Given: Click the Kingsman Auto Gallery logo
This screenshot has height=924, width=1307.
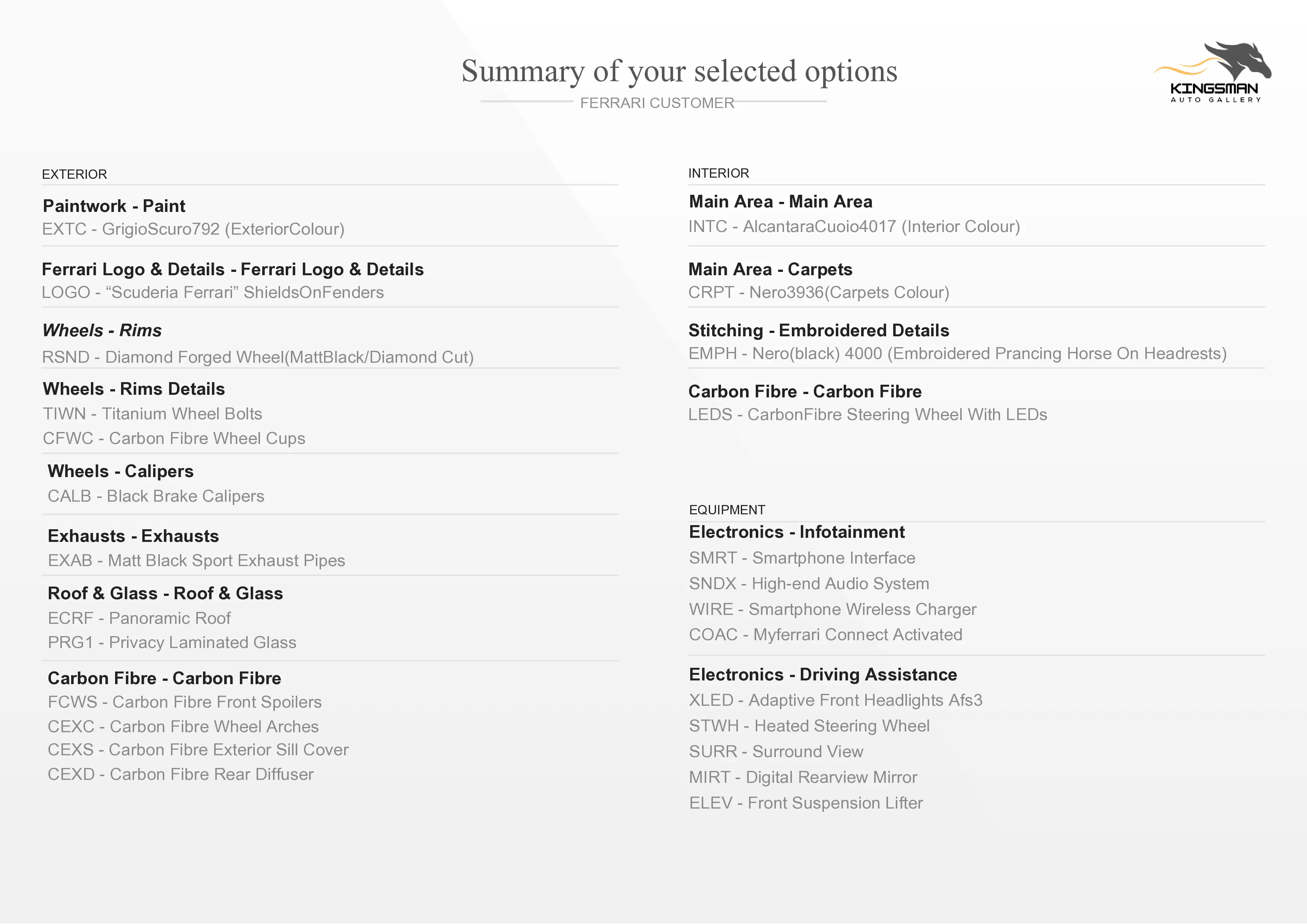Looking at the screenshot, I should pos(1214,72).
